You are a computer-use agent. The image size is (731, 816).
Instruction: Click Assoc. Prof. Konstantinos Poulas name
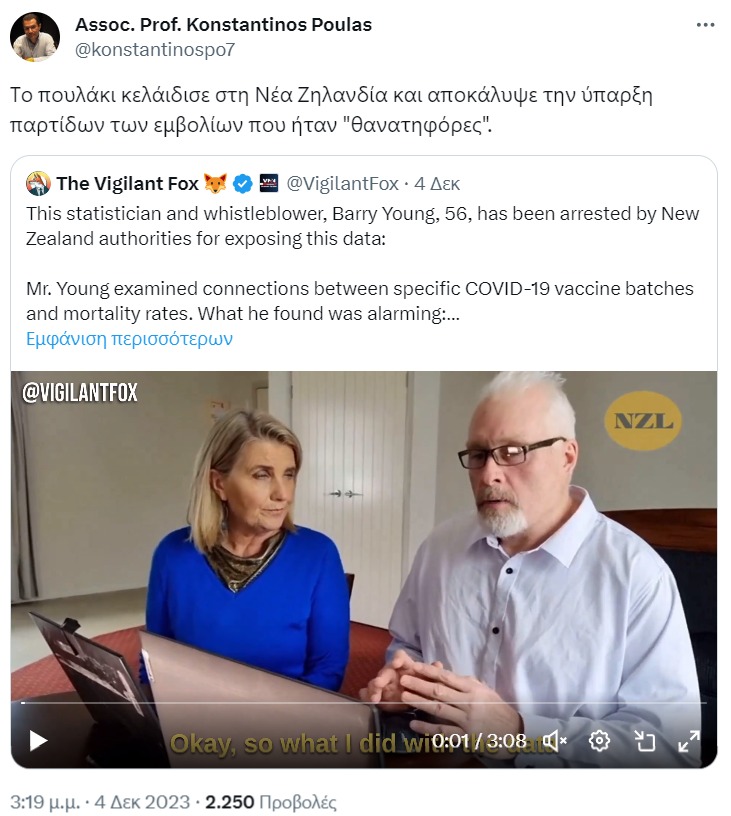(224, 24)
